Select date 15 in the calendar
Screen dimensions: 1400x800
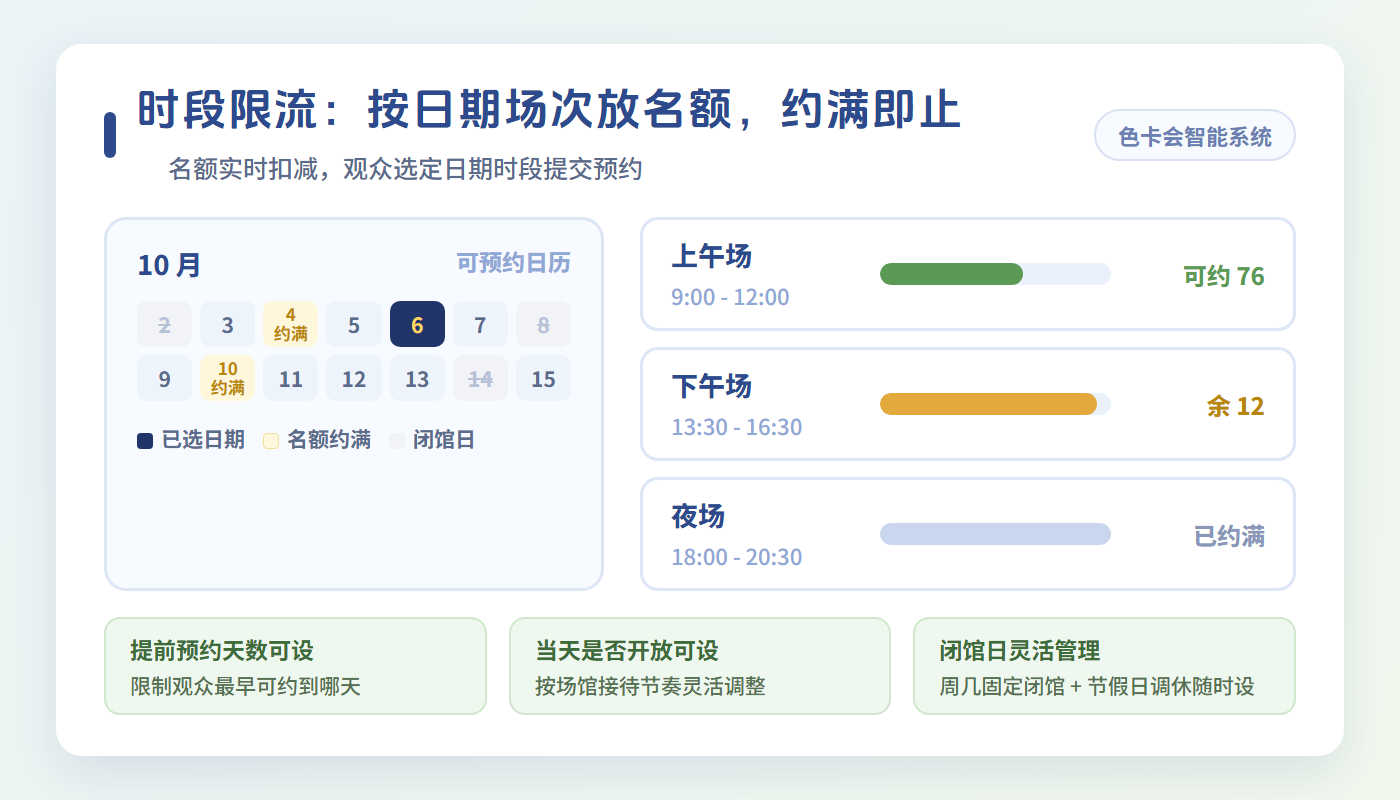[543, 378]
